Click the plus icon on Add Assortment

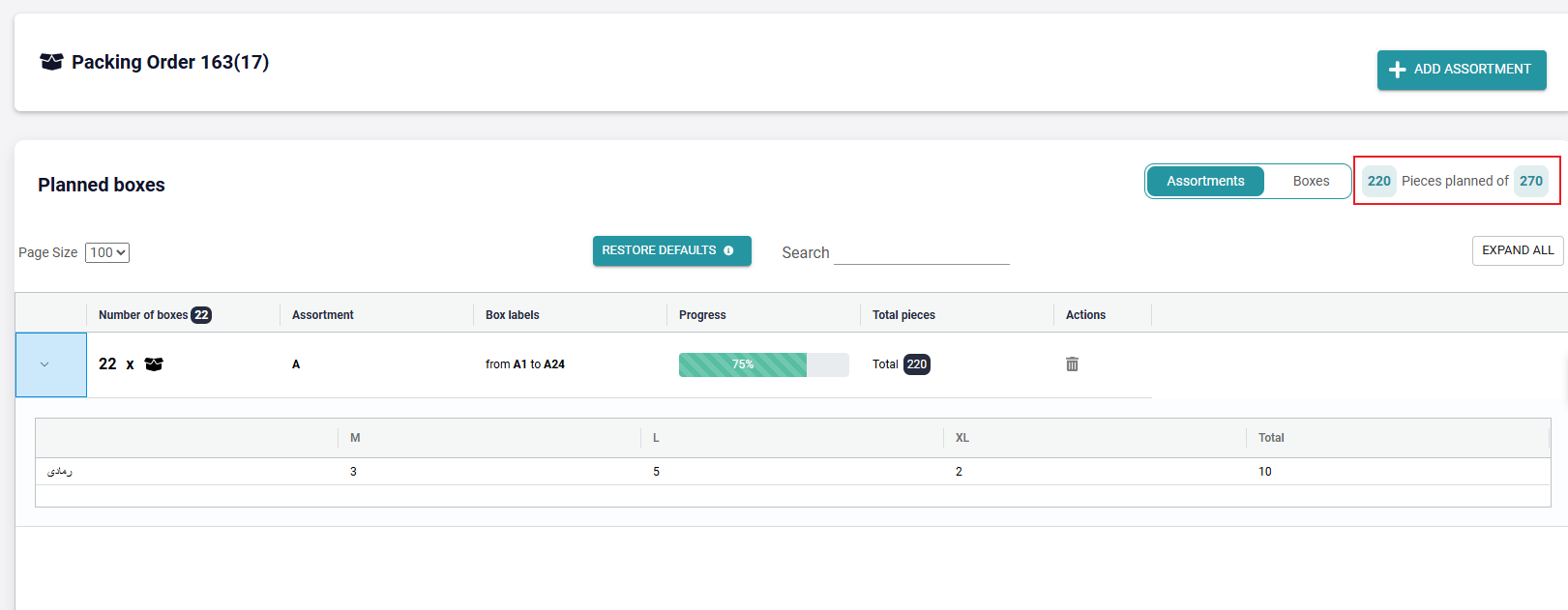(1397, 70)
